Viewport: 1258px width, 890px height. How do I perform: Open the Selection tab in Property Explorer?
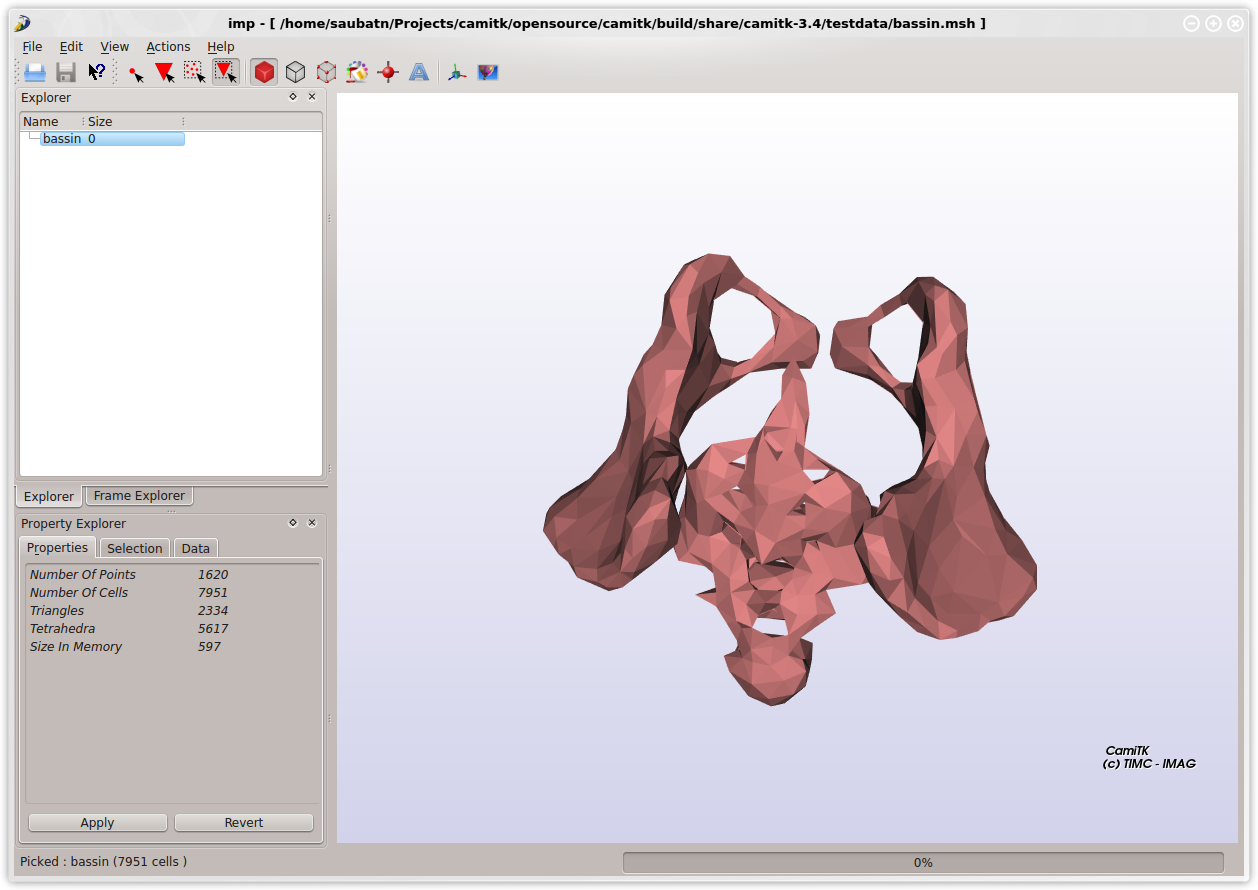pos(134,548)
